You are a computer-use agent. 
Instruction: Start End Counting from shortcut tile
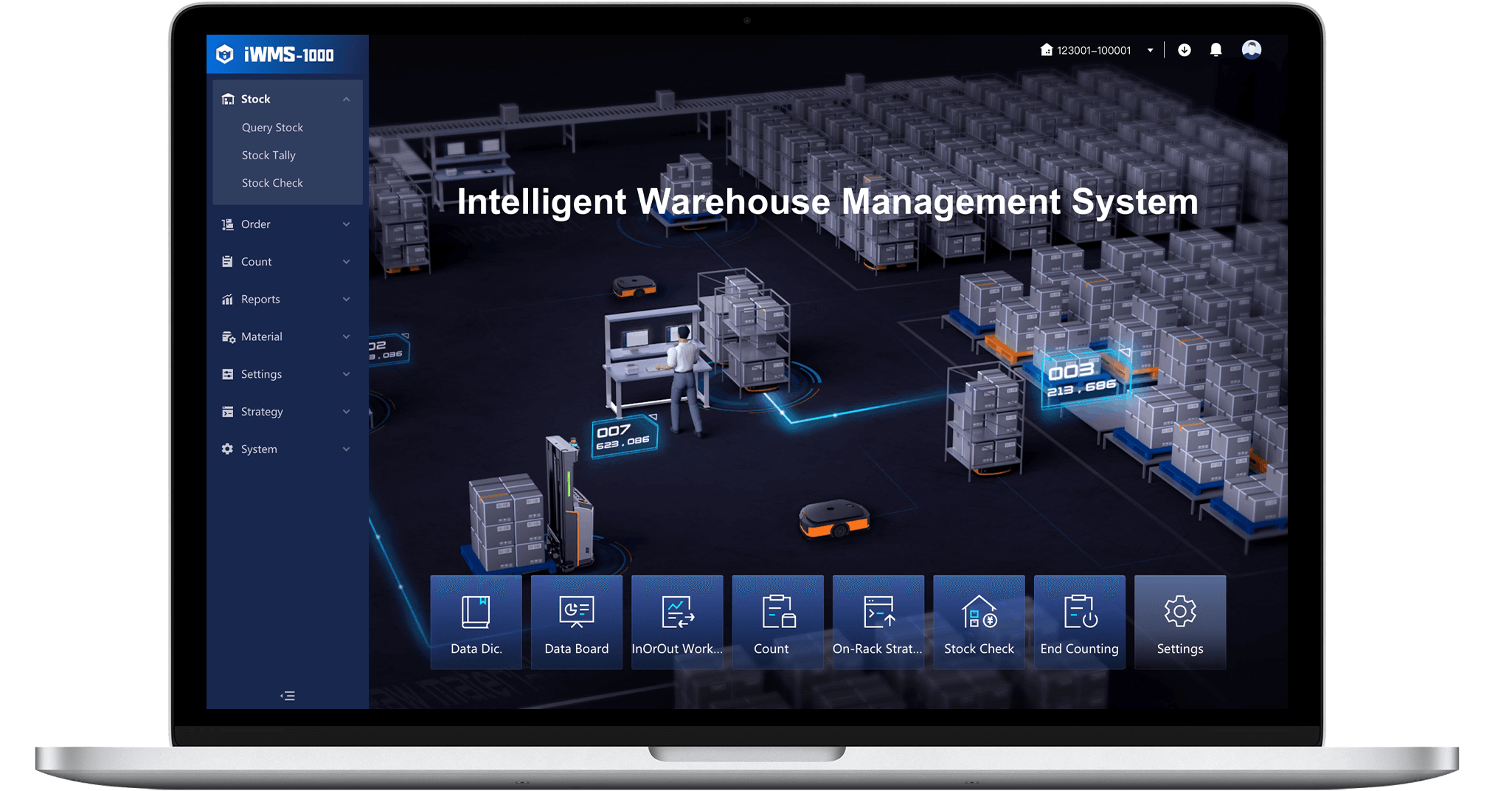[x=1079, y=622]
